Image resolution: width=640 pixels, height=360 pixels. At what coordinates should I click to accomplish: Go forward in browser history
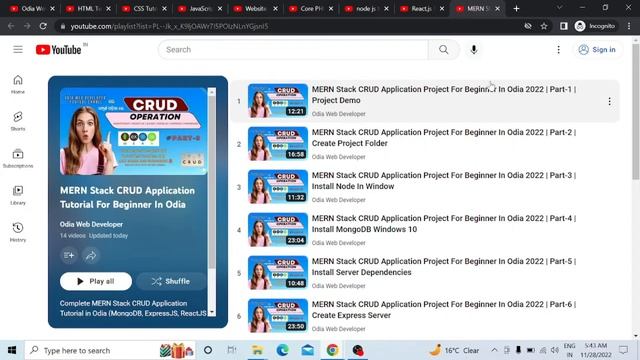point(27,26)
